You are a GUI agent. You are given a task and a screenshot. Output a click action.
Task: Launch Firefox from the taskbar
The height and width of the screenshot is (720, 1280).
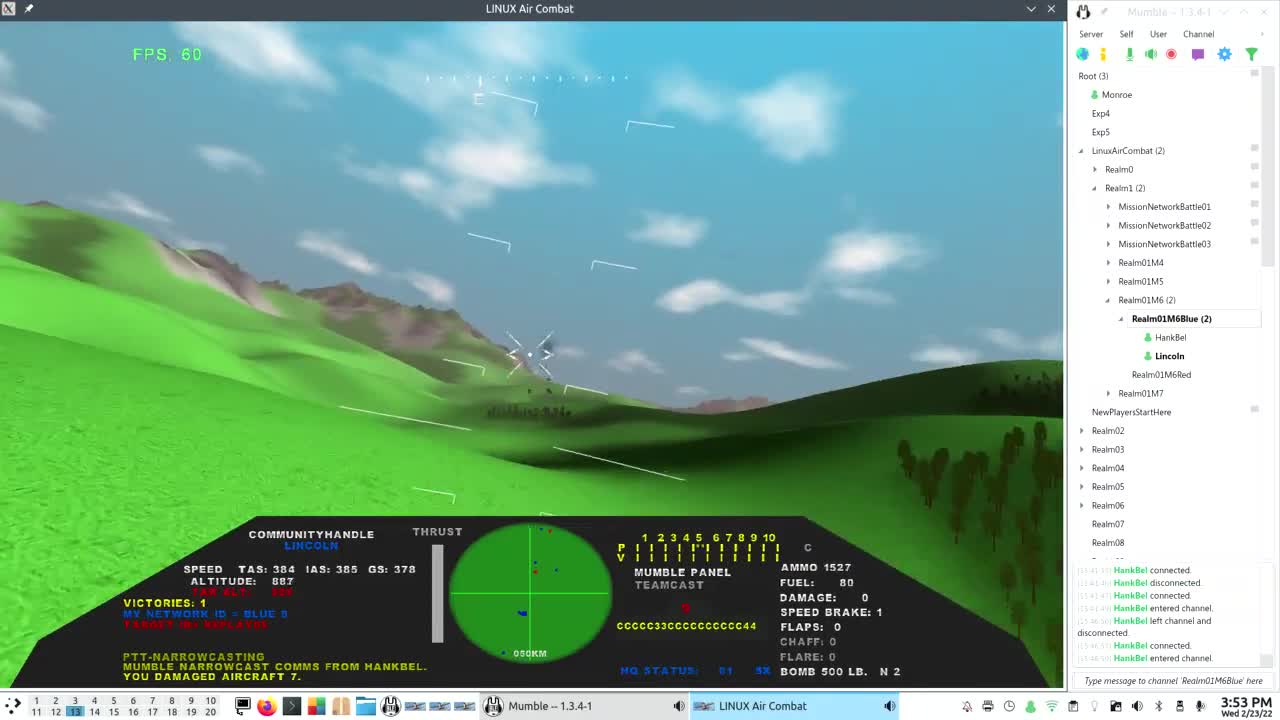click(x=265, y=706)
